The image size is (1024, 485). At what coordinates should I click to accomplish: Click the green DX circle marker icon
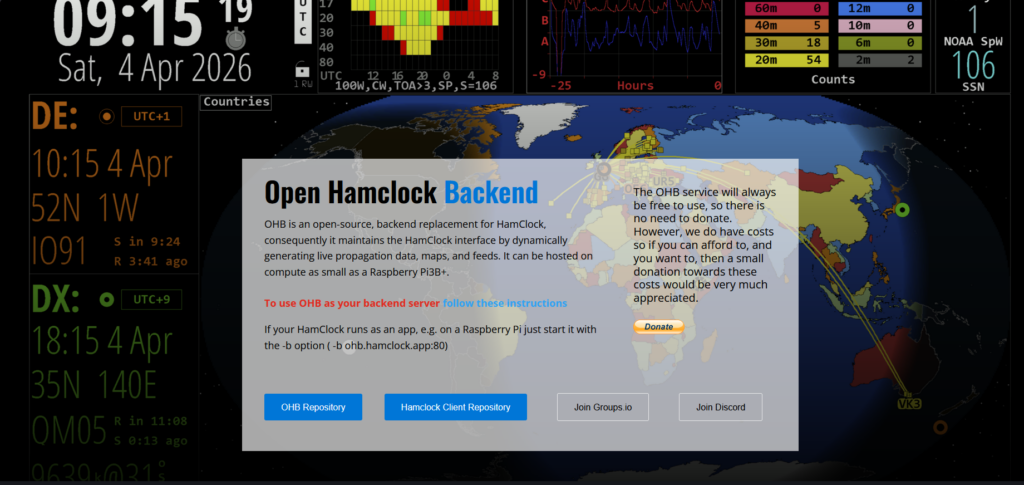click(x=106, y=300)
